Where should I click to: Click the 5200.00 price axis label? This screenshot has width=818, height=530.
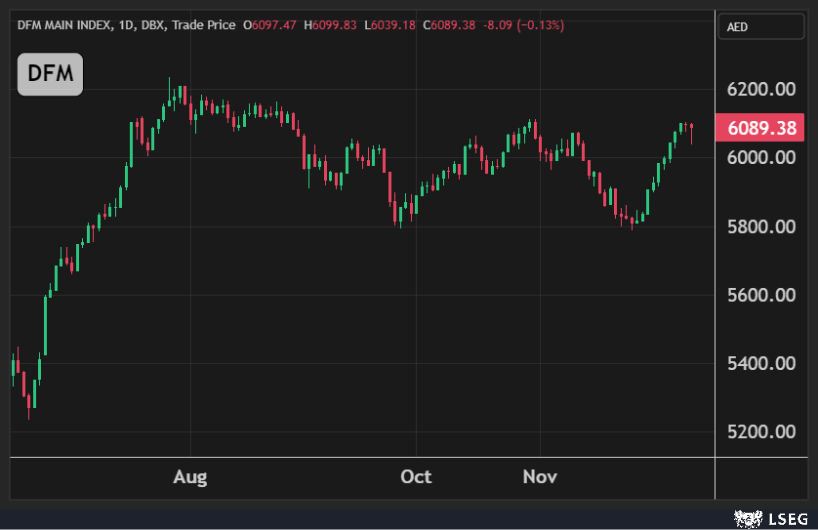click(762, 432)
